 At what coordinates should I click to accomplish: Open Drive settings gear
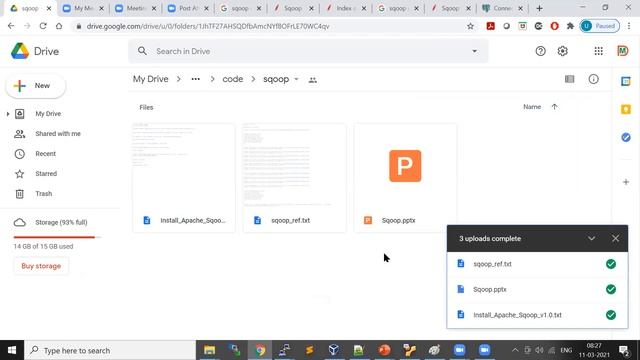(562, 51)
